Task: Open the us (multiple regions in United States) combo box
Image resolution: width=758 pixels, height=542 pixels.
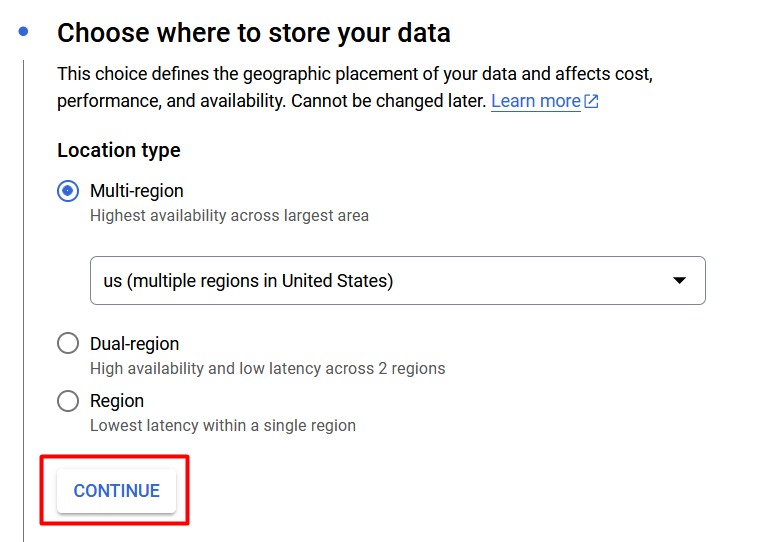Action: pos(397,280)
